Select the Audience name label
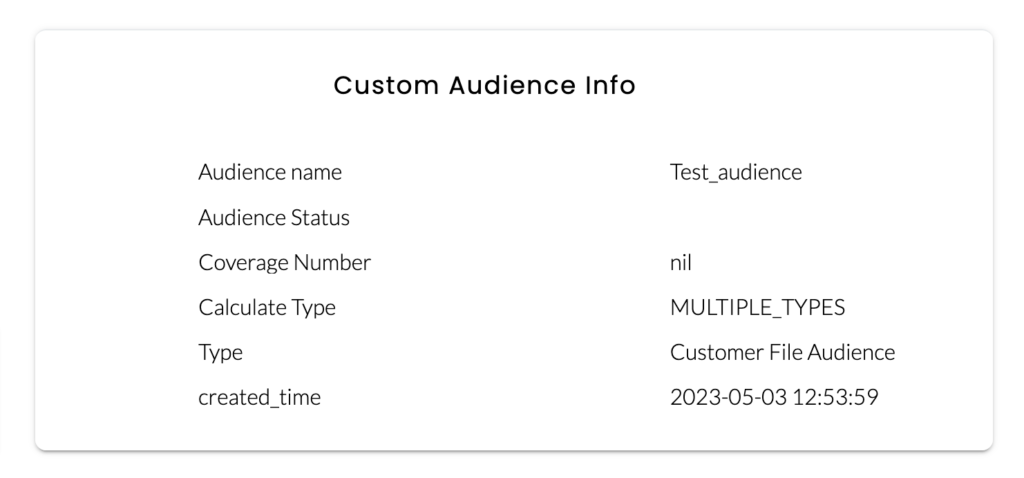 coord(270,172)
